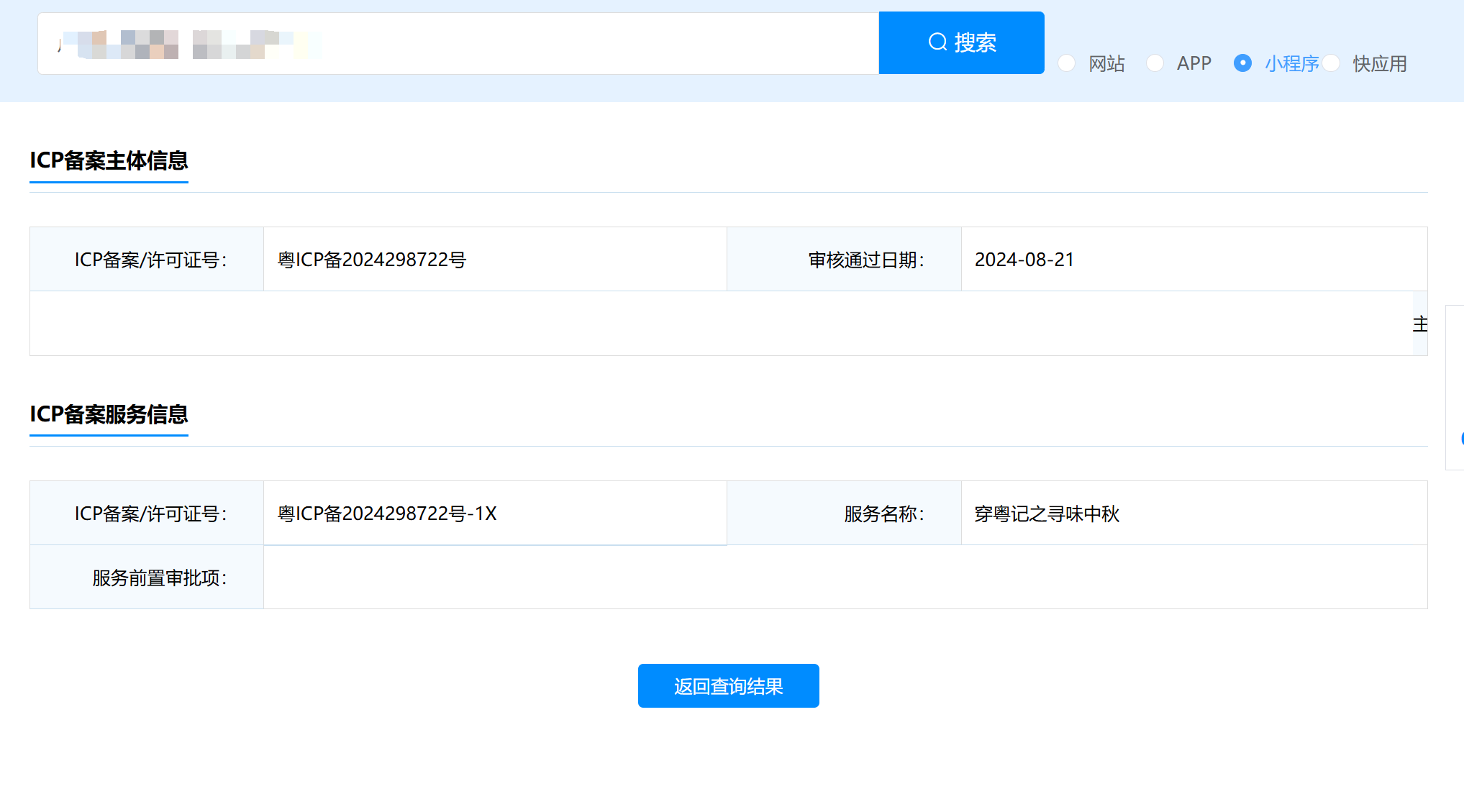The height and width of the screenshot is (812, 1464).
Task: Click the 粤ICP备2024298722号 license number value
Action: [372, 260]
